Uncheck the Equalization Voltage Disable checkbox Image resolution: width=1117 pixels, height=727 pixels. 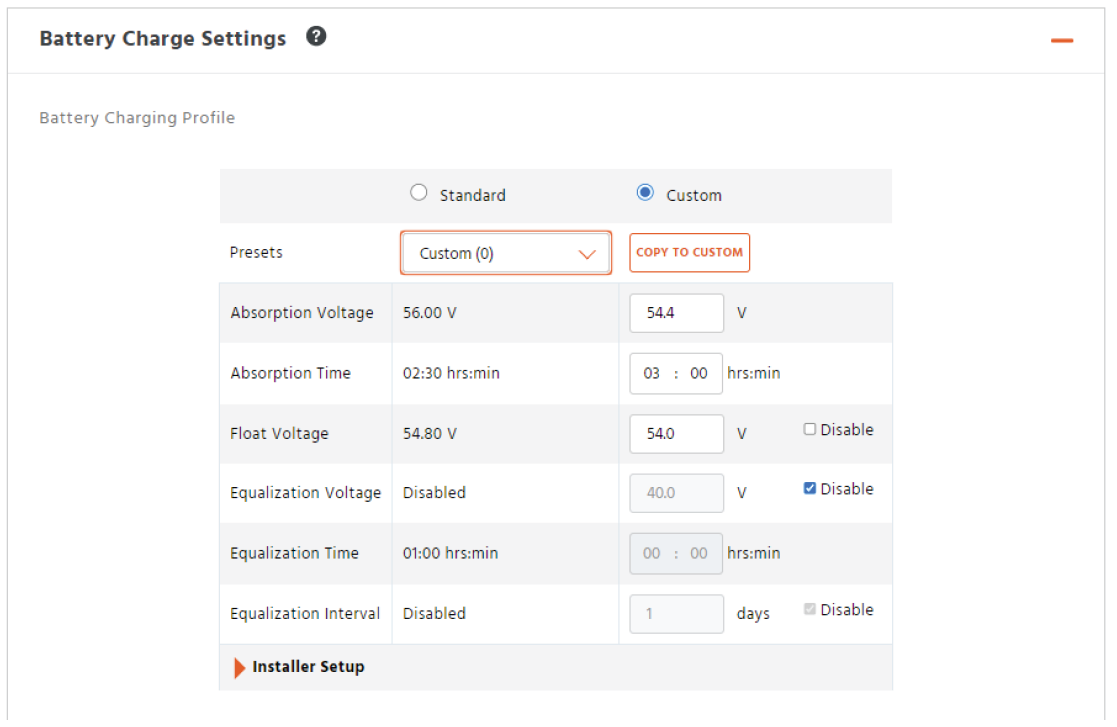pos(810,489)
